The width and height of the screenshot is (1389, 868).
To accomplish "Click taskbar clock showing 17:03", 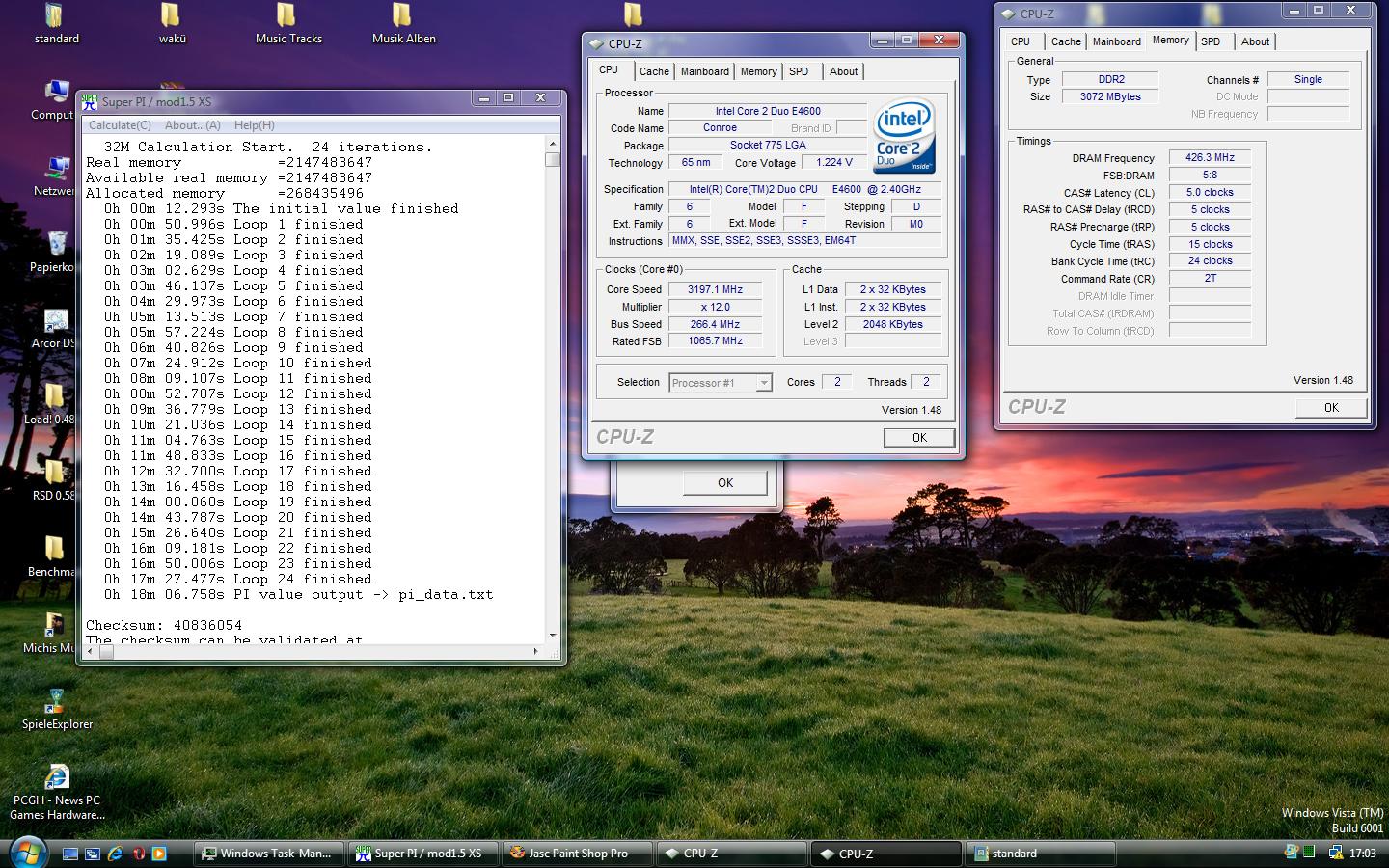I will (1363, 854).
